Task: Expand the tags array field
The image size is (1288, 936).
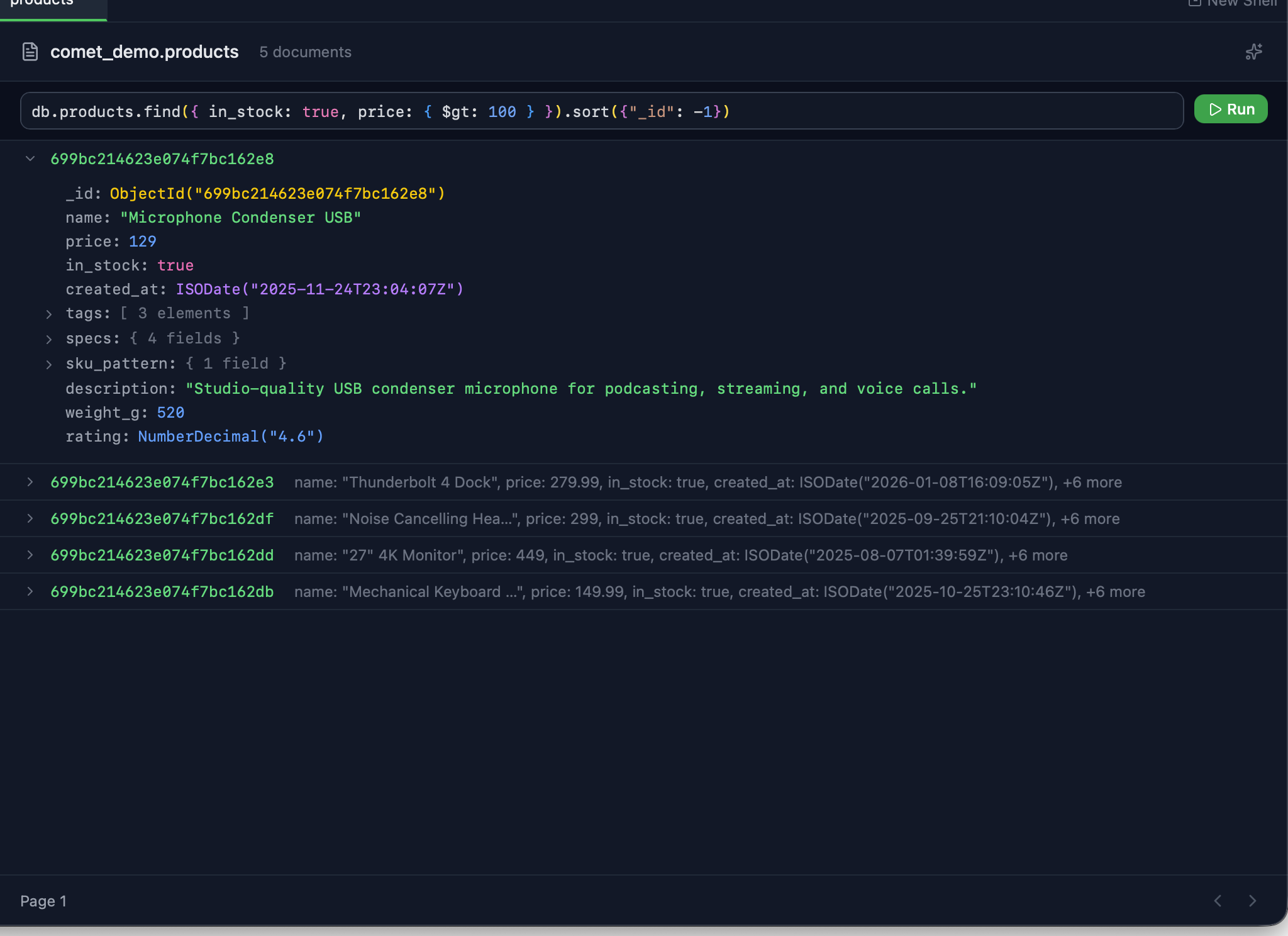Action: point(49,314)
